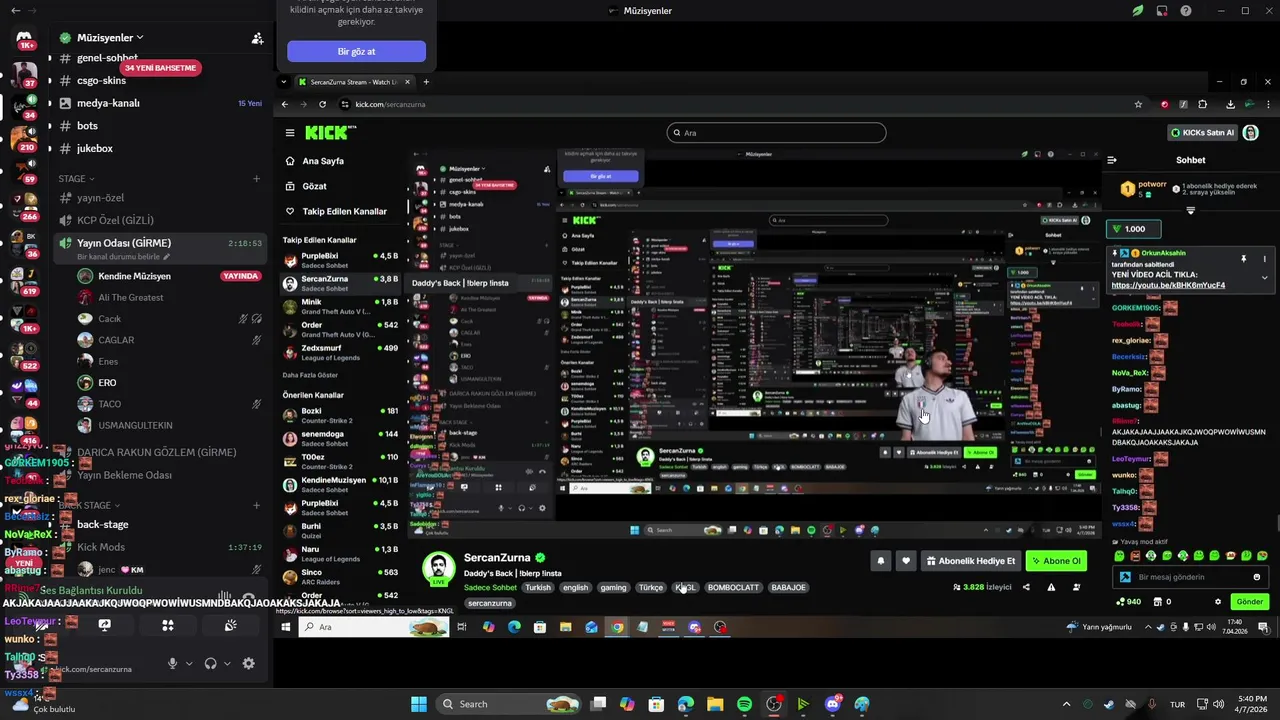1280x720 pixels.
Task: Open browser tab search dropdown
Action: (284, 82)
